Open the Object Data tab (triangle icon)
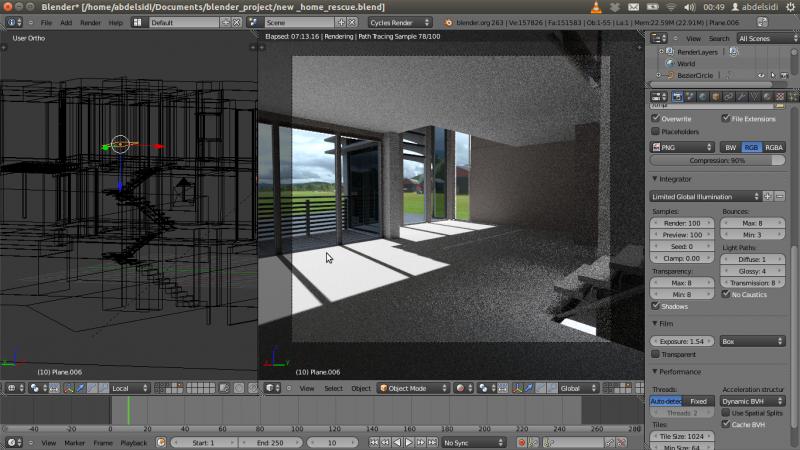Viewport: 800px width, 450px height. 754,96
